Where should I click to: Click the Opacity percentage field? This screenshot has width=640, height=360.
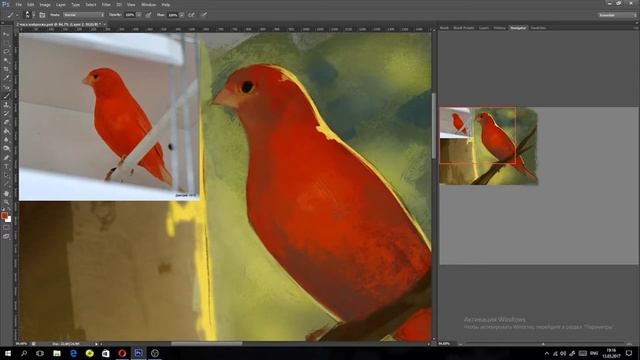point(130,15)
